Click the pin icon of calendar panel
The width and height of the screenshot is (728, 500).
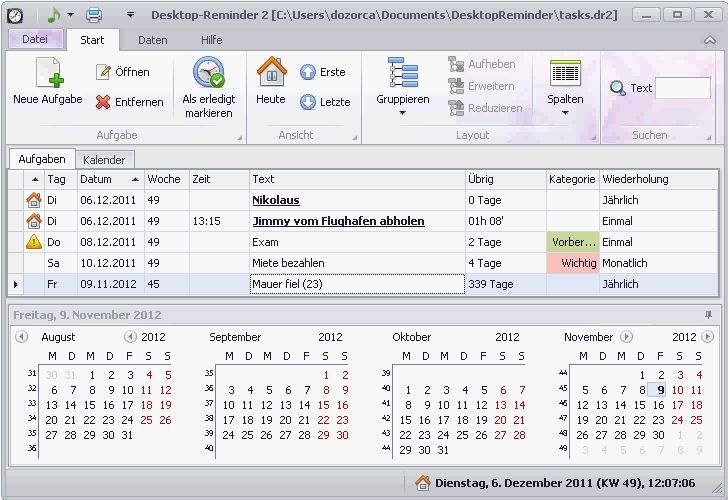[x=708, y=315]
